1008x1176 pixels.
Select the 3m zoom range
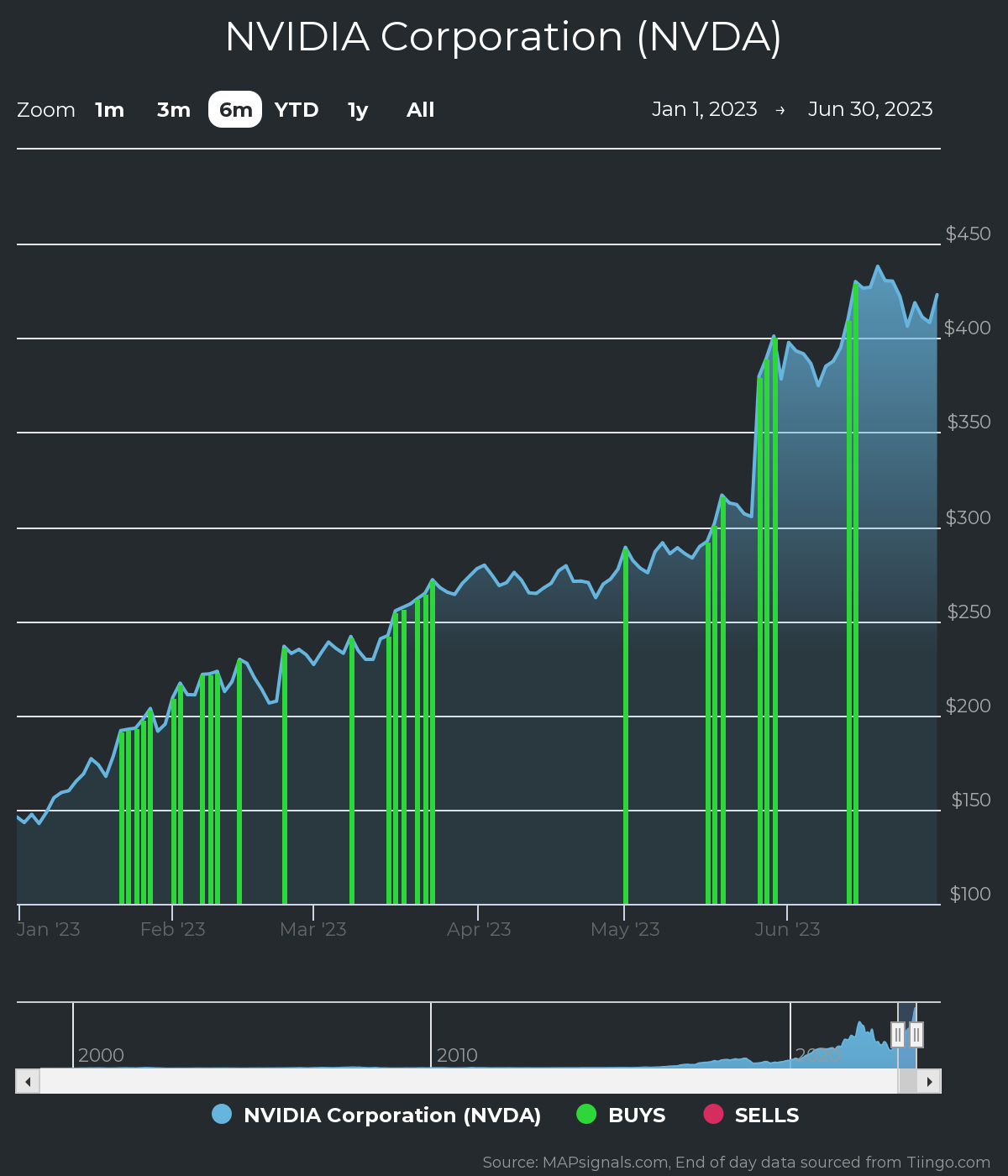[173, 110]
